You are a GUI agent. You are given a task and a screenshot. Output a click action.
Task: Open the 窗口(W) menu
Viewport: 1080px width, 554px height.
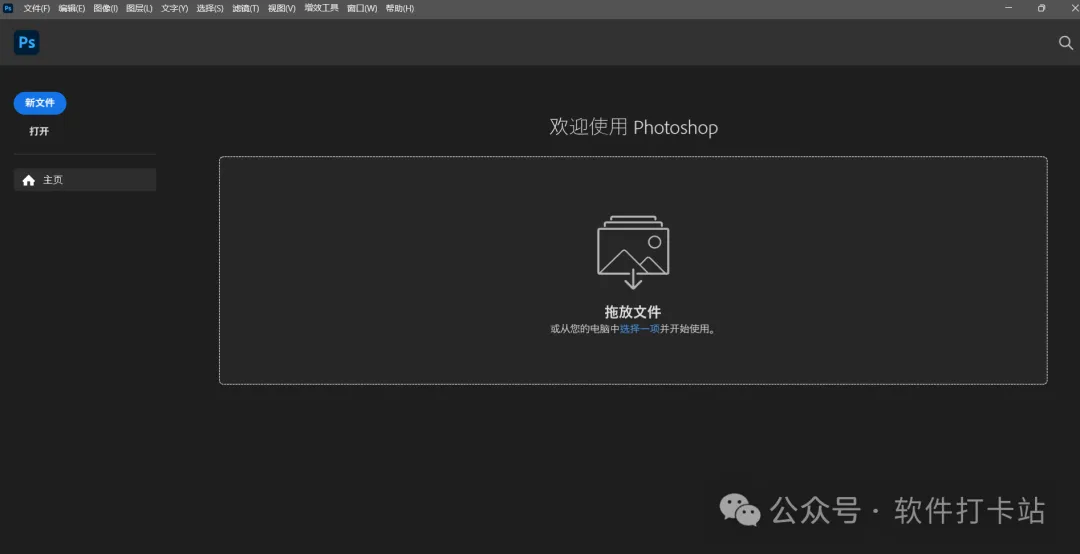click(x=362, y=8)
